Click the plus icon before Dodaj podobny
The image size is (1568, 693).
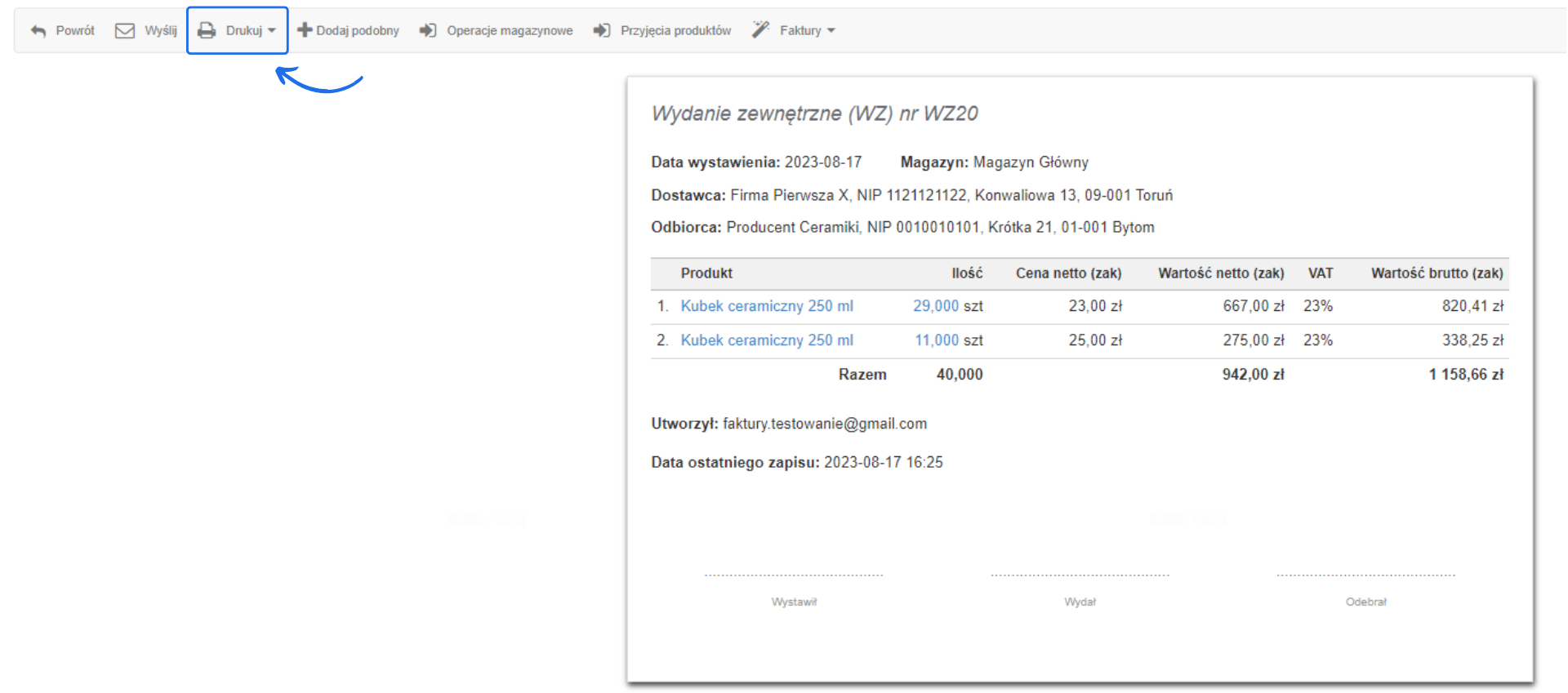[305, 30]
